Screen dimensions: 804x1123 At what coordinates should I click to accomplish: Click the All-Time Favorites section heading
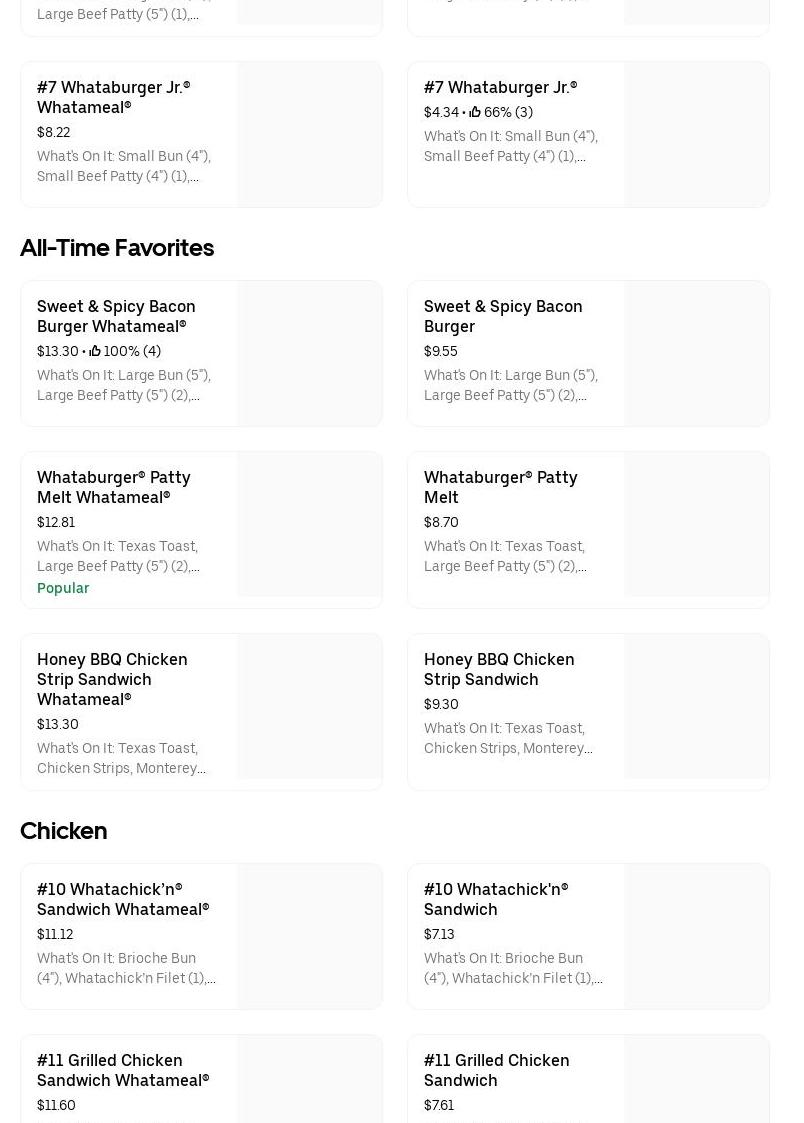[x=117, y=248]
